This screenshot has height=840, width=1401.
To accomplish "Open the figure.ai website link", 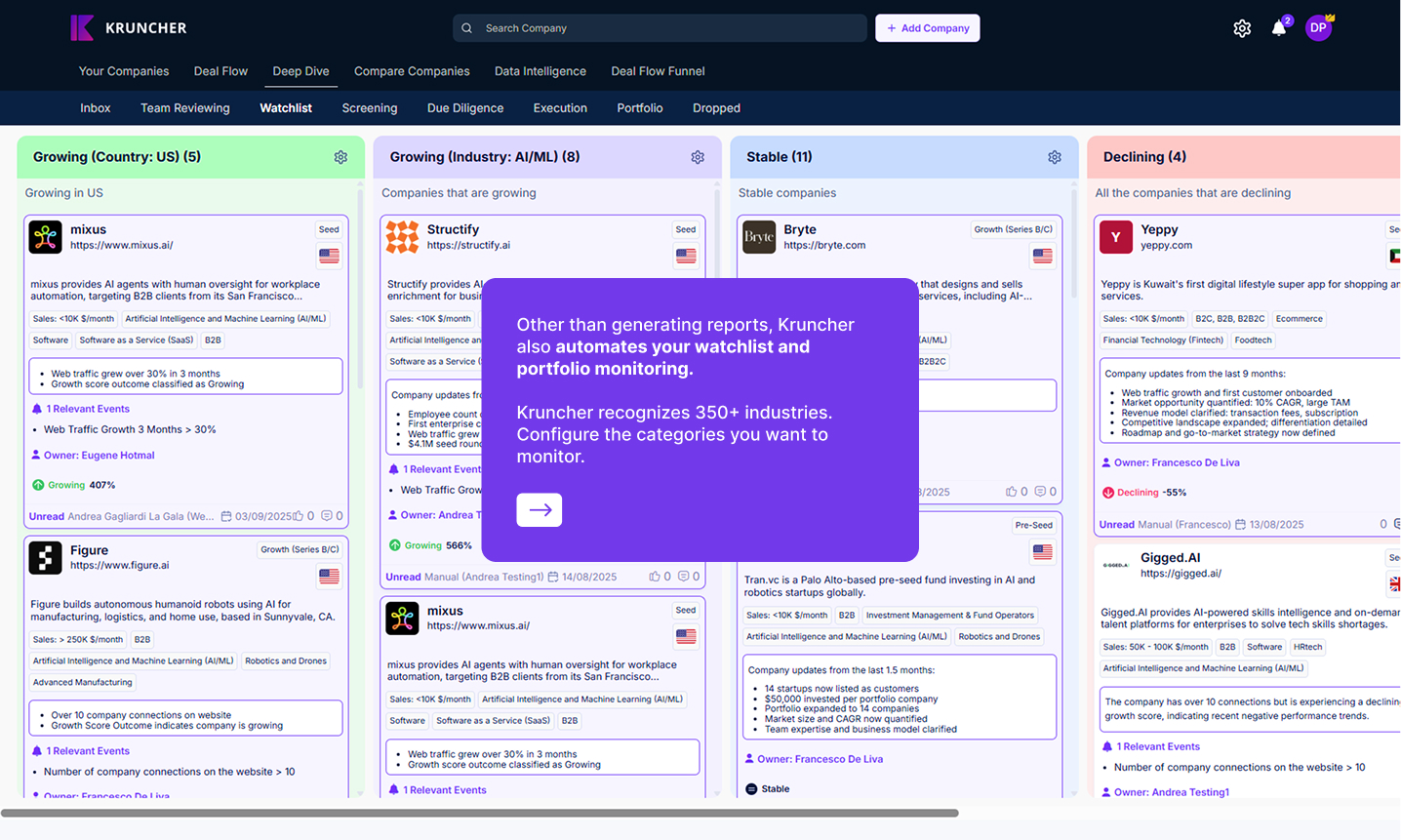I will pos(119,565).
